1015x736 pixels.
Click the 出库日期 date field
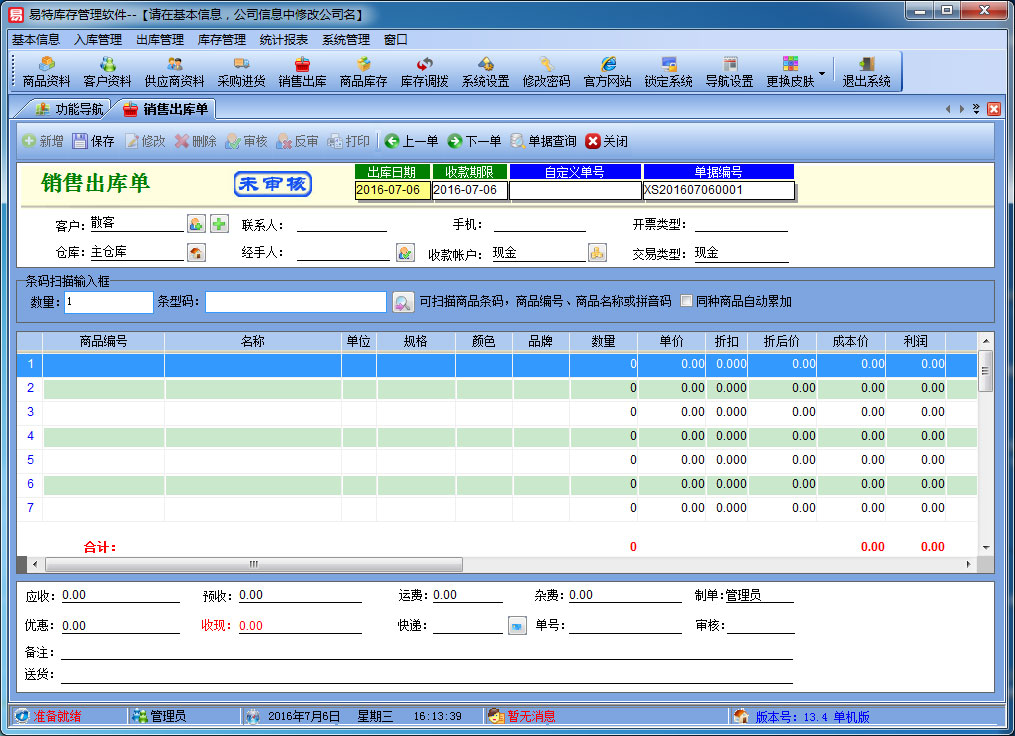pyautogui.click(x=392, y=190)
